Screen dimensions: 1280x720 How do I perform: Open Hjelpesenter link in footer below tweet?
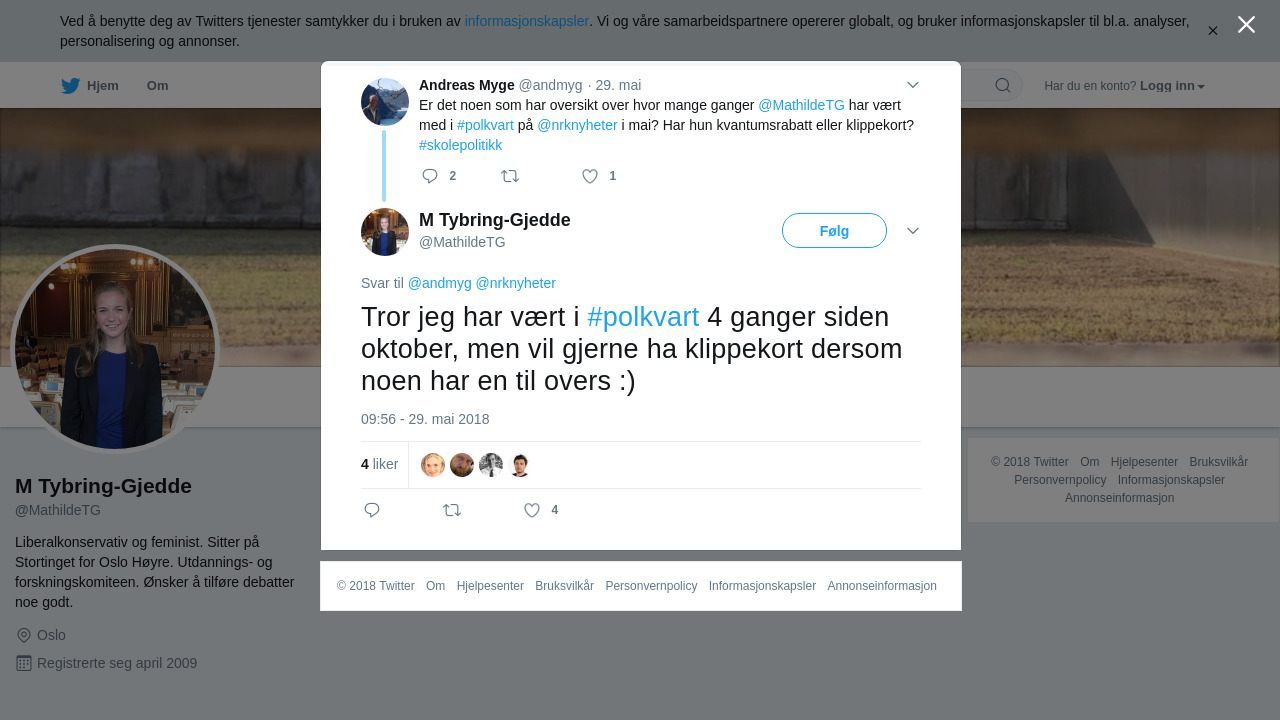point(490,586)
